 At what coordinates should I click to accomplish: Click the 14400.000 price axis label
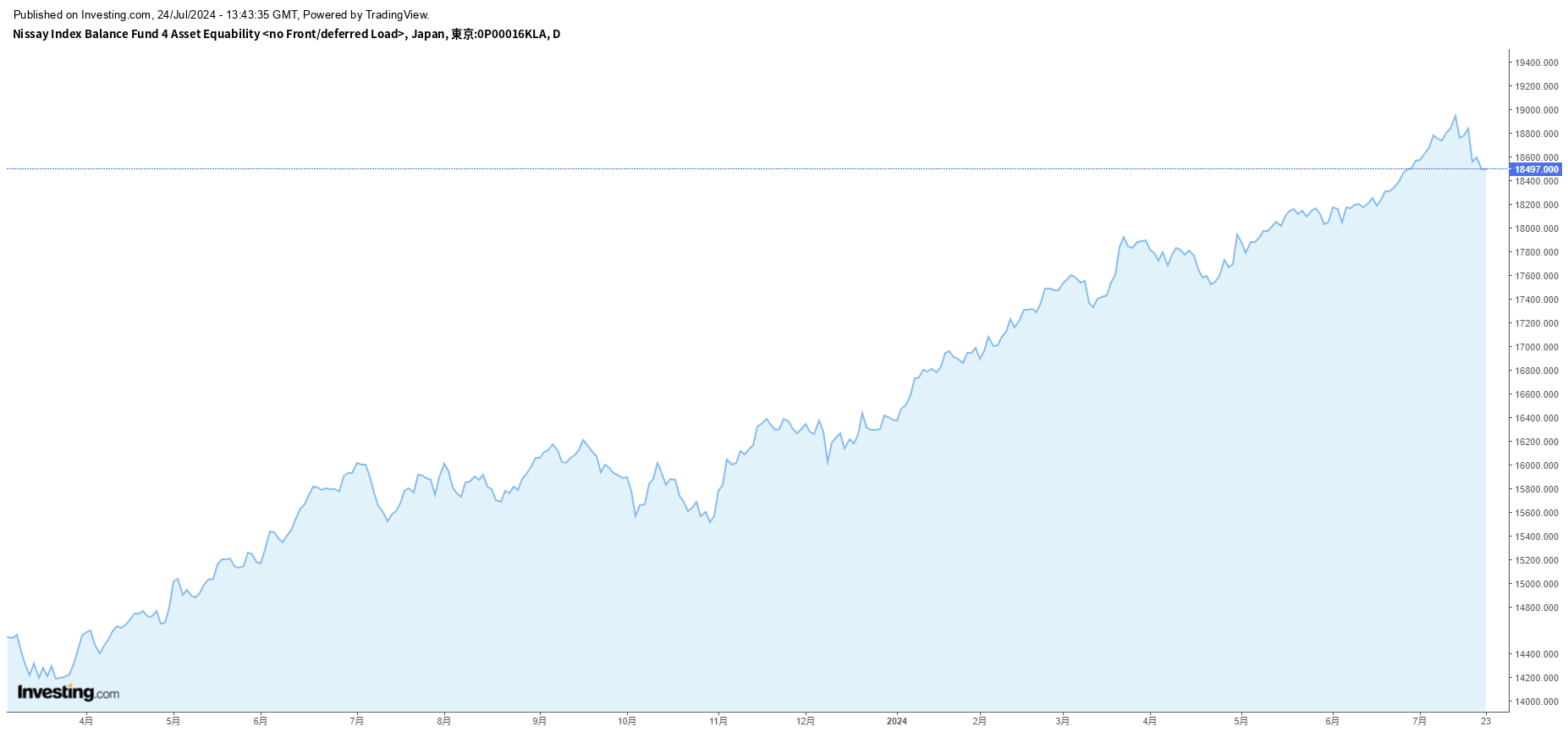pos(1537,654)
